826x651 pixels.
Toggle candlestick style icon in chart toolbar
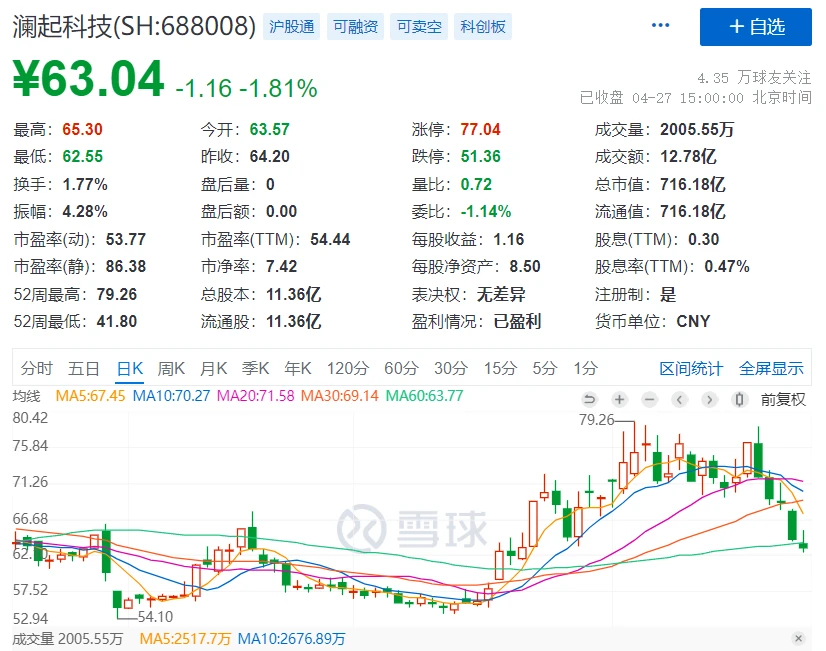tap(739, 399)
